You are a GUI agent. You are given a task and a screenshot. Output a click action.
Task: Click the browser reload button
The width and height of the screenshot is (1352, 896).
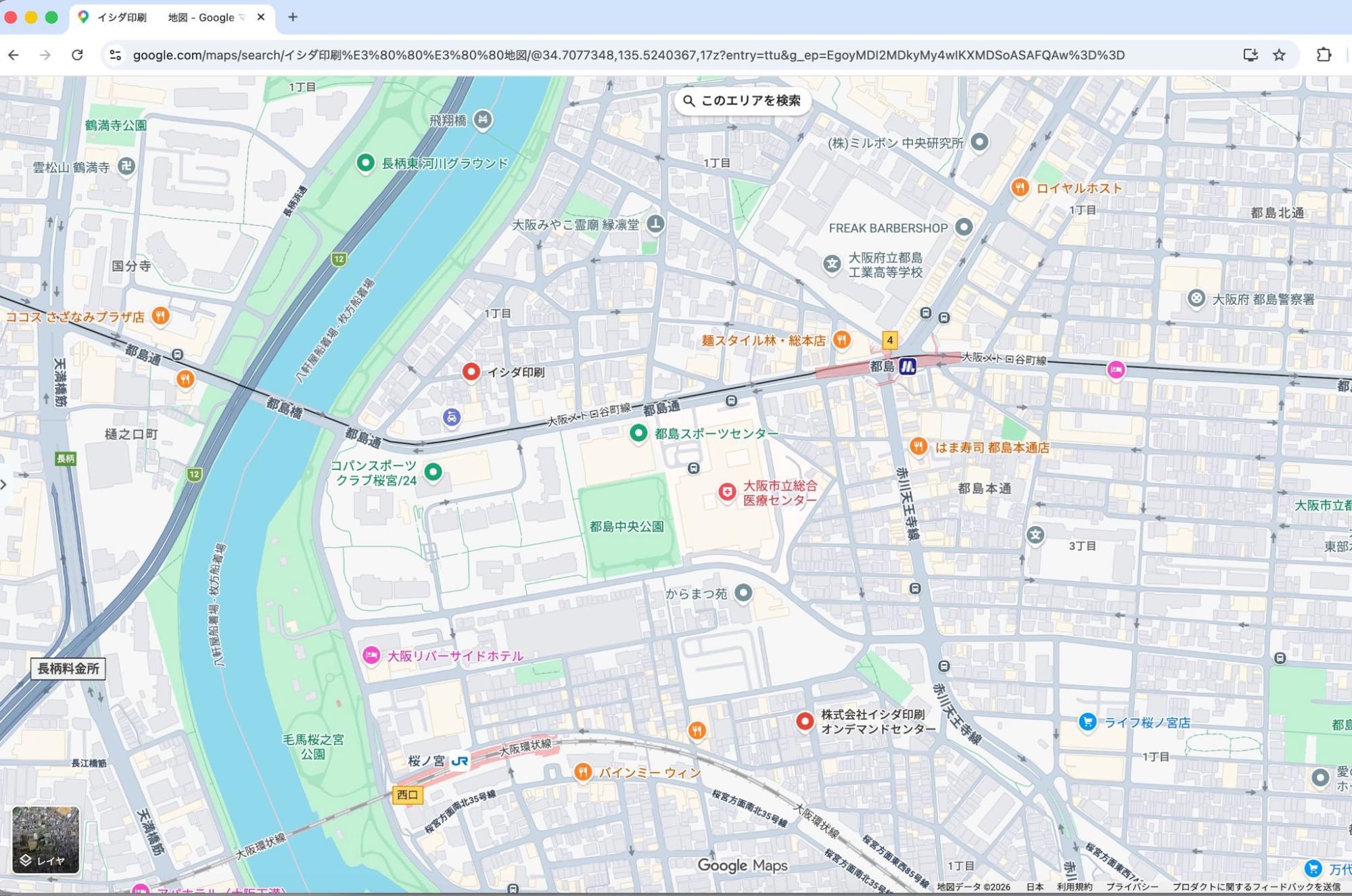pyautogui.click(x=77, y=55)
